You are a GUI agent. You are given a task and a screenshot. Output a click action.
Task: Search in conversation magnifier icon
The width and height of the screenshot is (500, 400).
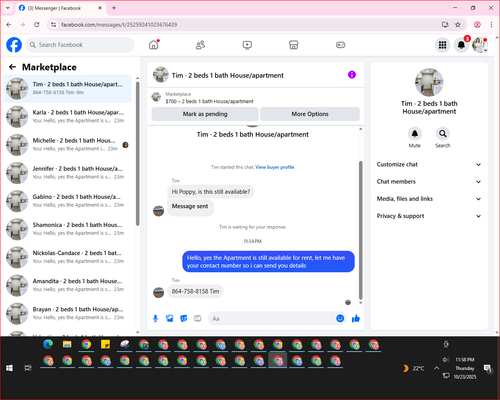(x=443, y=134)
